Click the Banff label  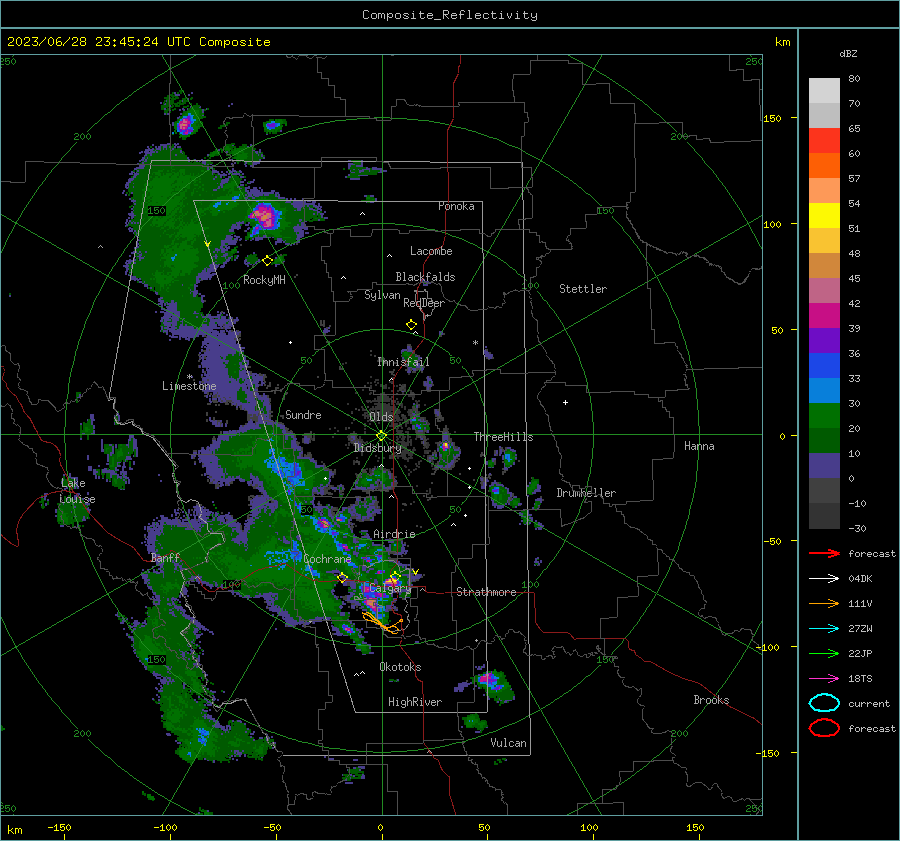point(165,558)
